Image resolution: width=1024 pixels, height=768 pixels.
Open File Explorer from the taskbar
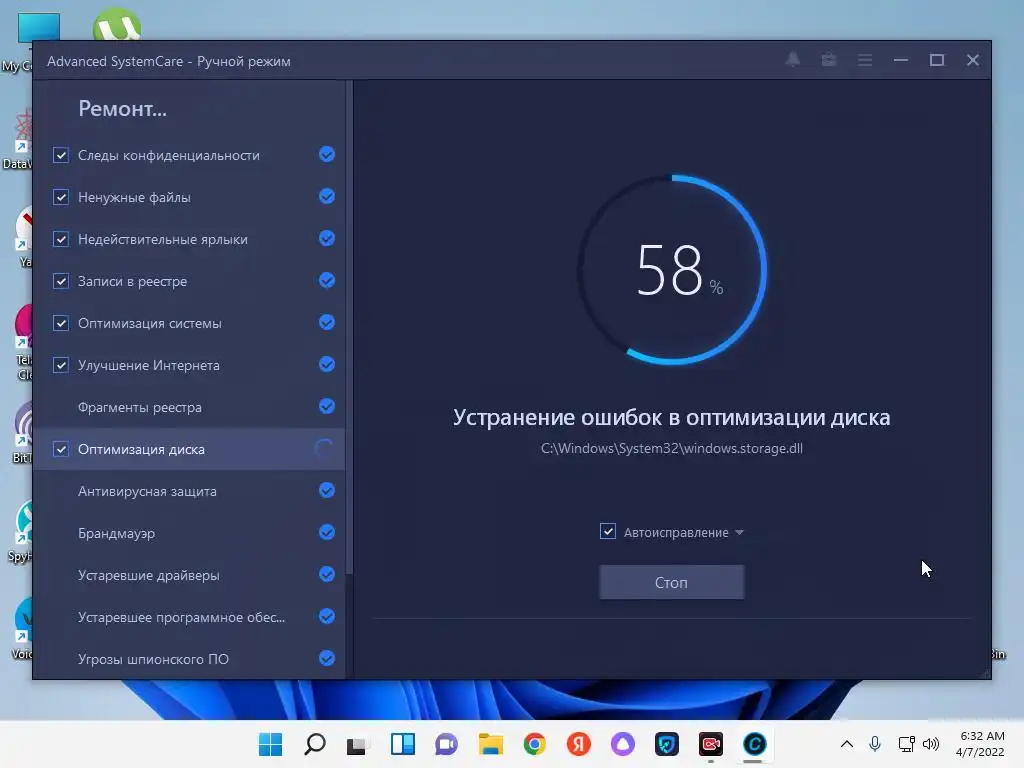(490, 744)
